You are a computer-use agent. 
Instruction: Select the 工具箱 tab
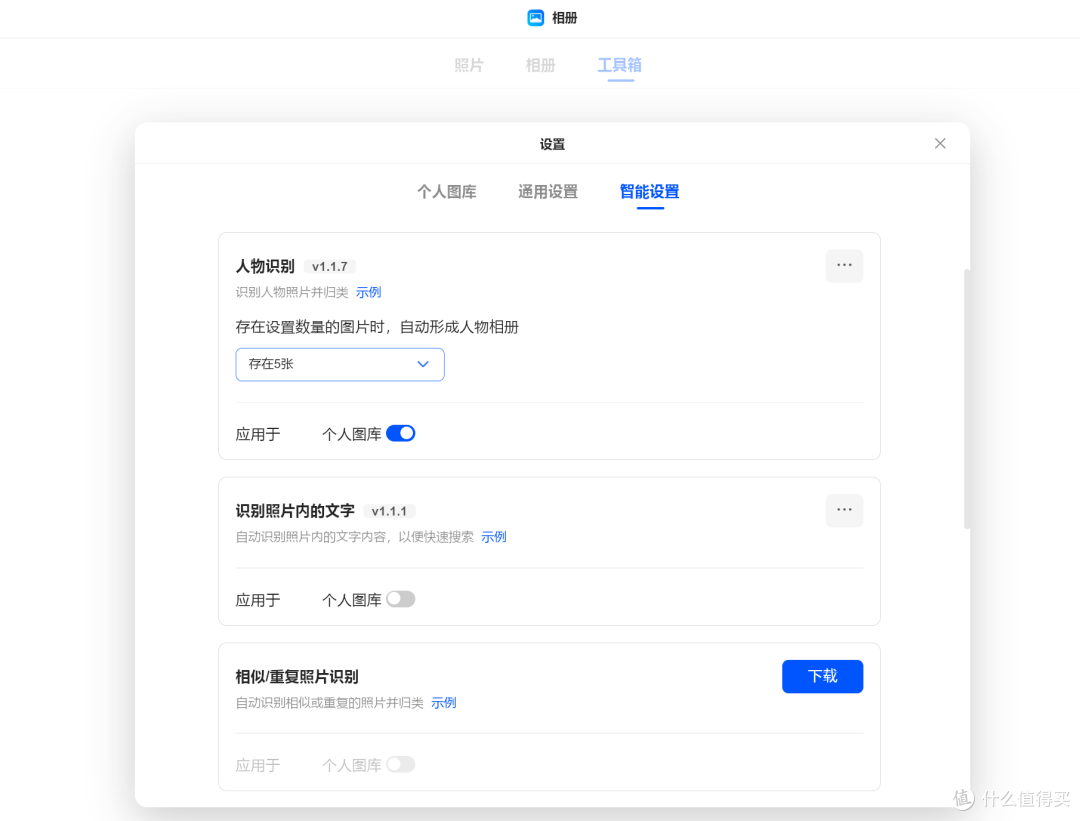point(619,65)
